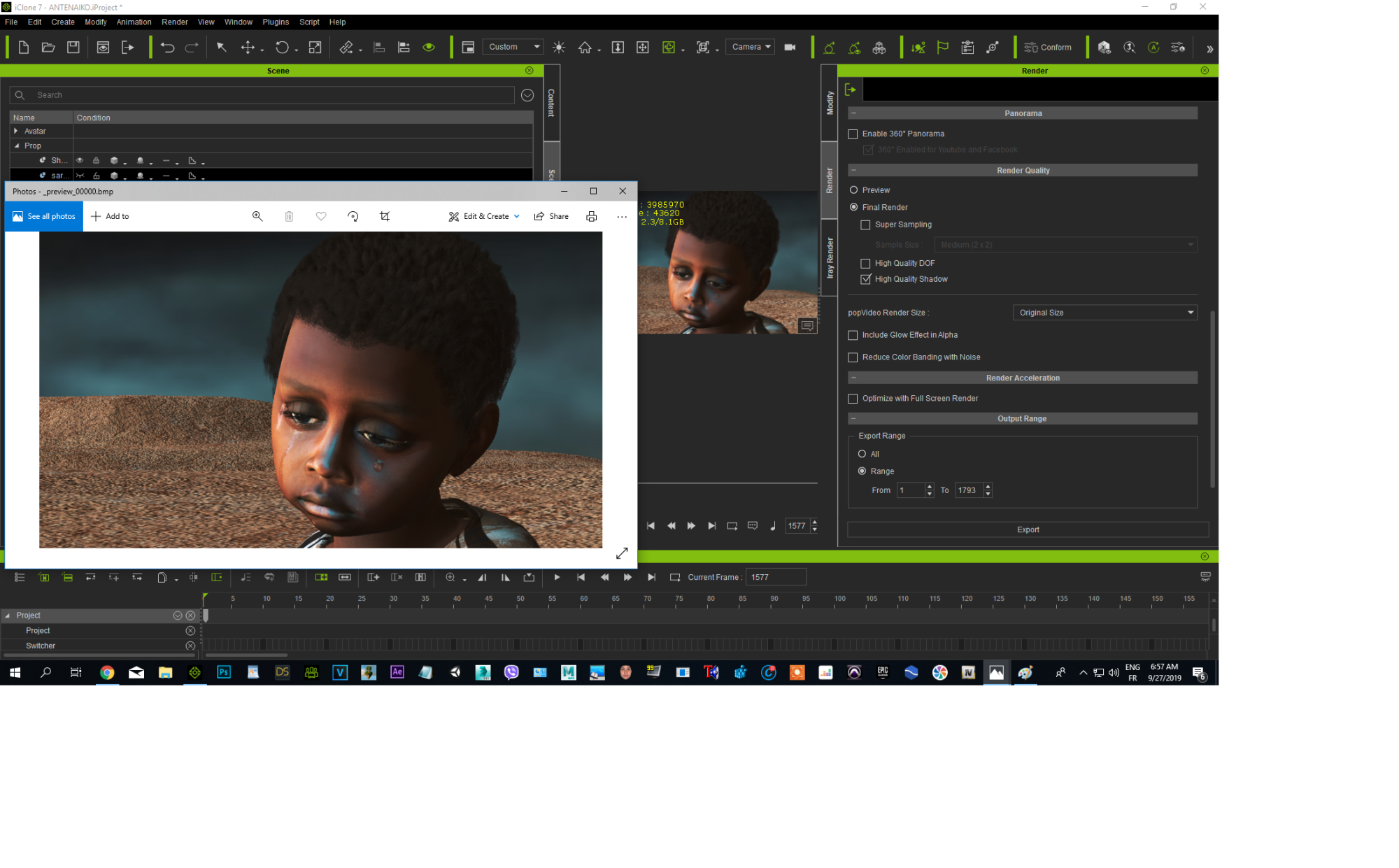Click See all photos button
Image resolution: width=1399 pixels, height=868 pixels.
click(44, 217)
